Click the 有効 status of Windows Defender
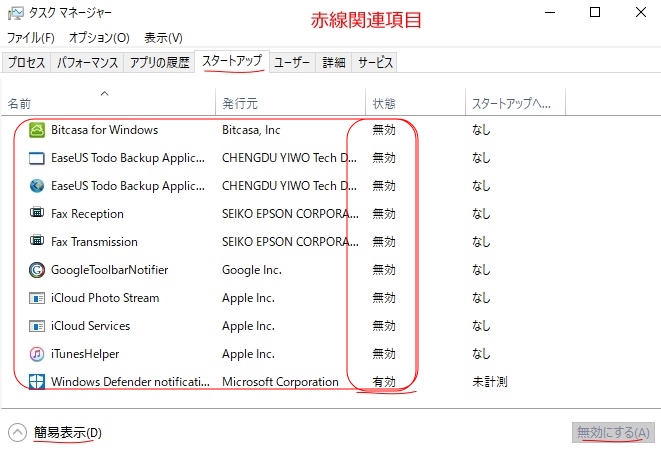The image size is (661, 455). click(384, 382)
